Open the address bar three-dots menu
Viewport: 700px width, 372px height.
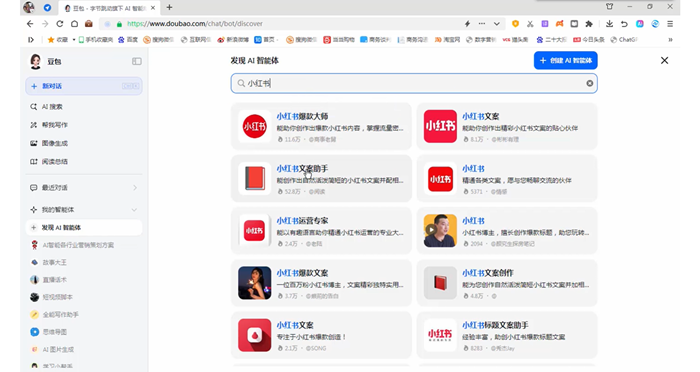(482, 24)
